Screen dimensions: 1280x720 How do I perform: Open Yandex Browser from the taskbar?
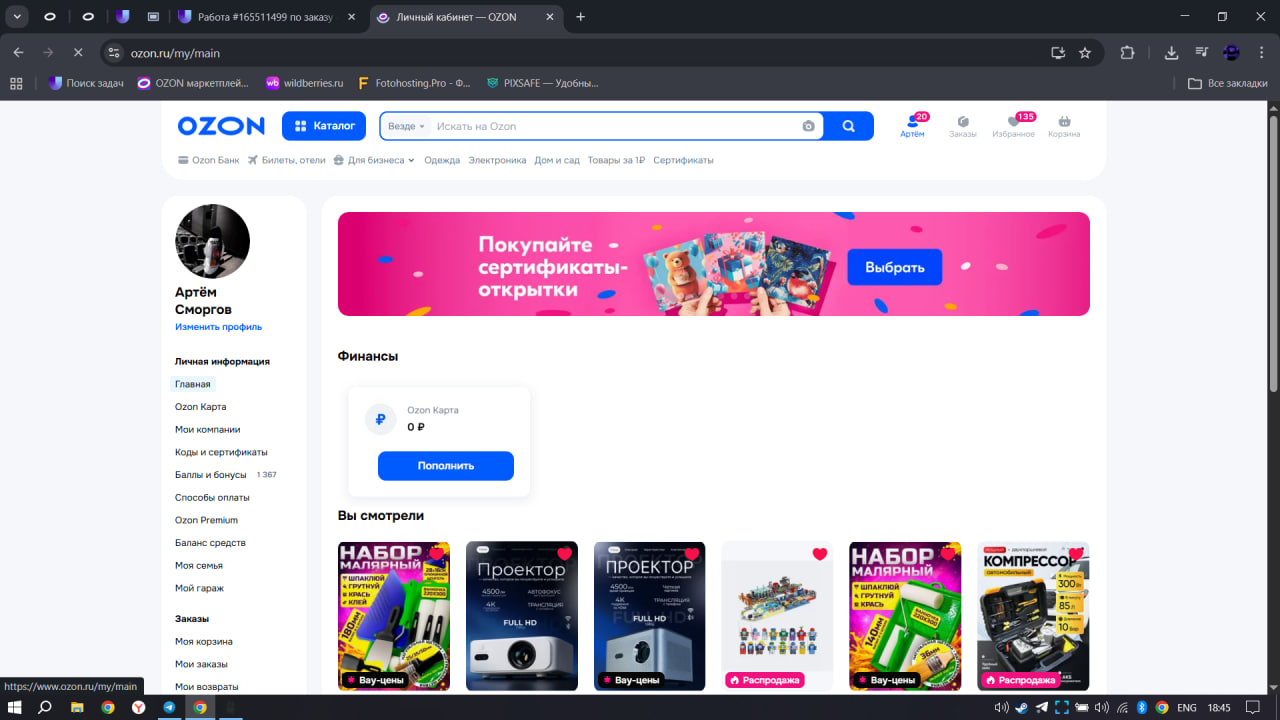click(x=139, y=707)
